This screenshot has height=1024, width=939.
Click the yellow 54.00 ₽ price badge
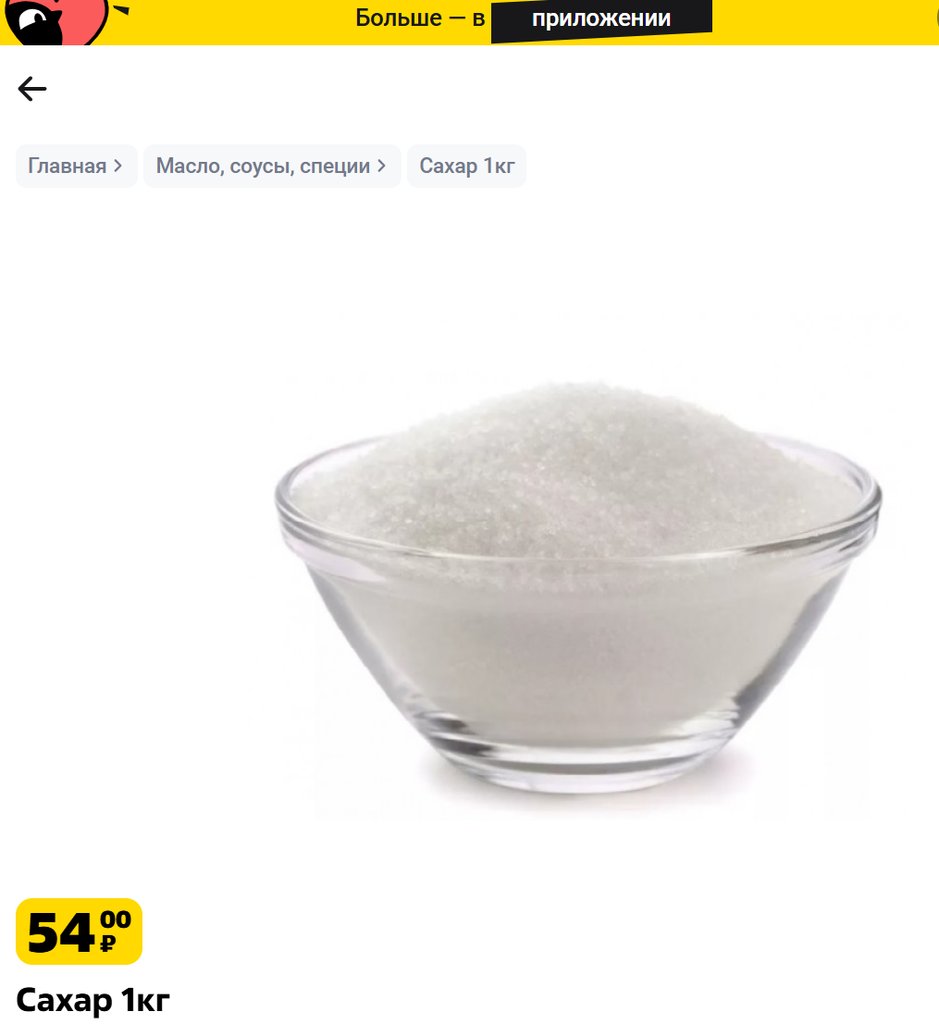click(79, 931)
